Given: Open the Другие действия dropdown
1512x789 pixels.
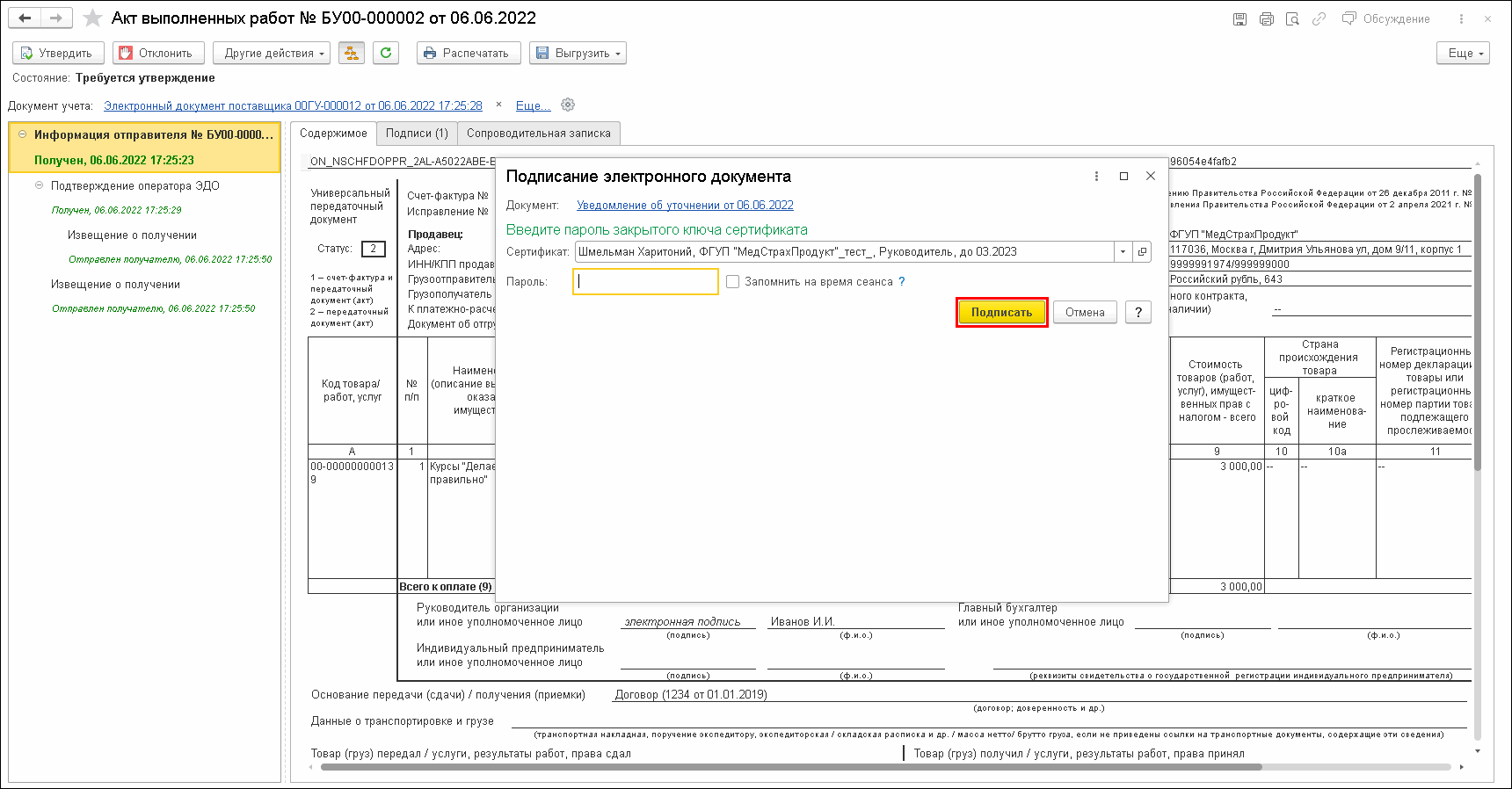Looking at the screenshot, I should [x=272, y=53].
